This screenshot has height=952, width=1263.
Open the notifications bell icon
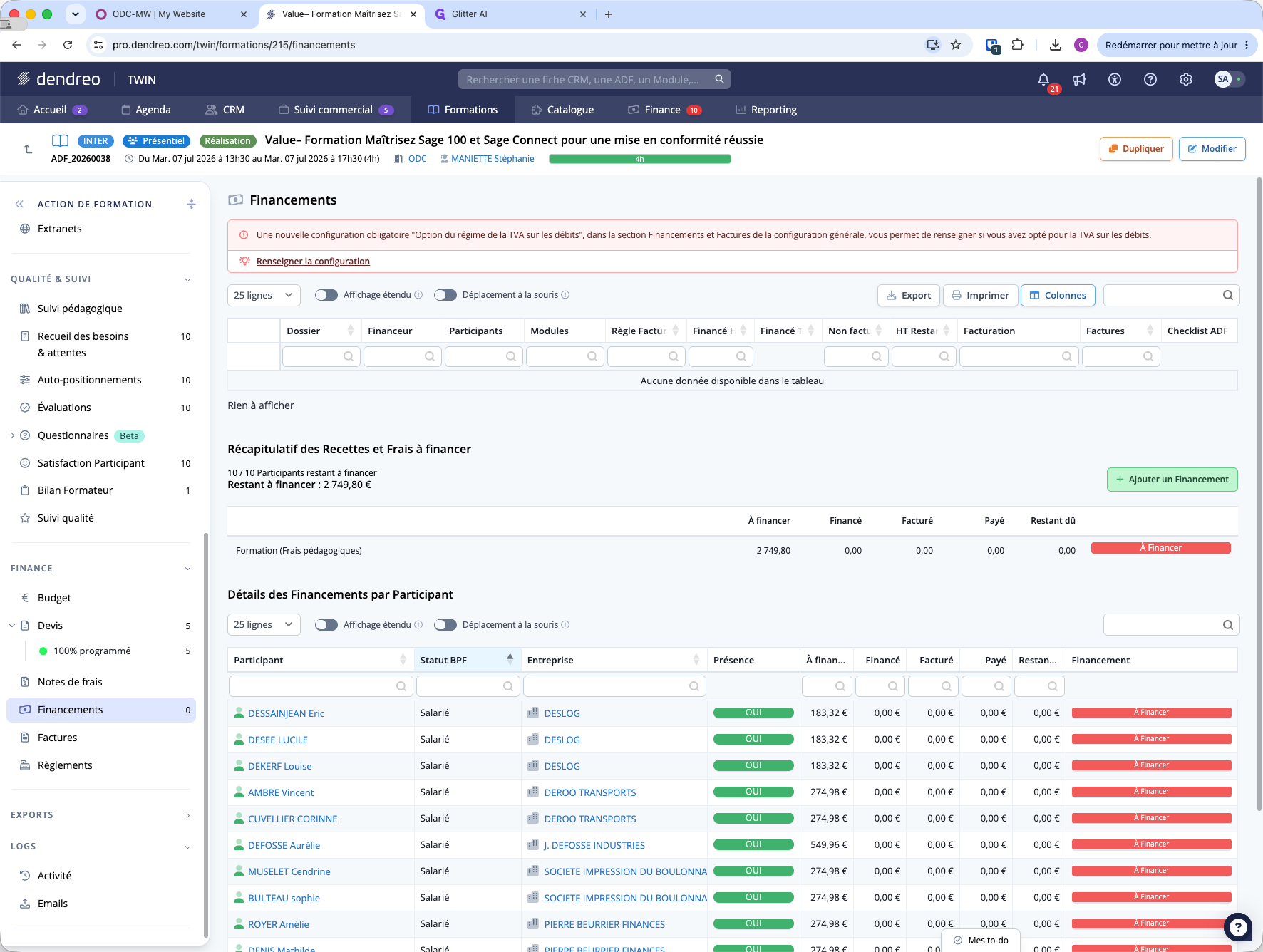(1043, 79)
